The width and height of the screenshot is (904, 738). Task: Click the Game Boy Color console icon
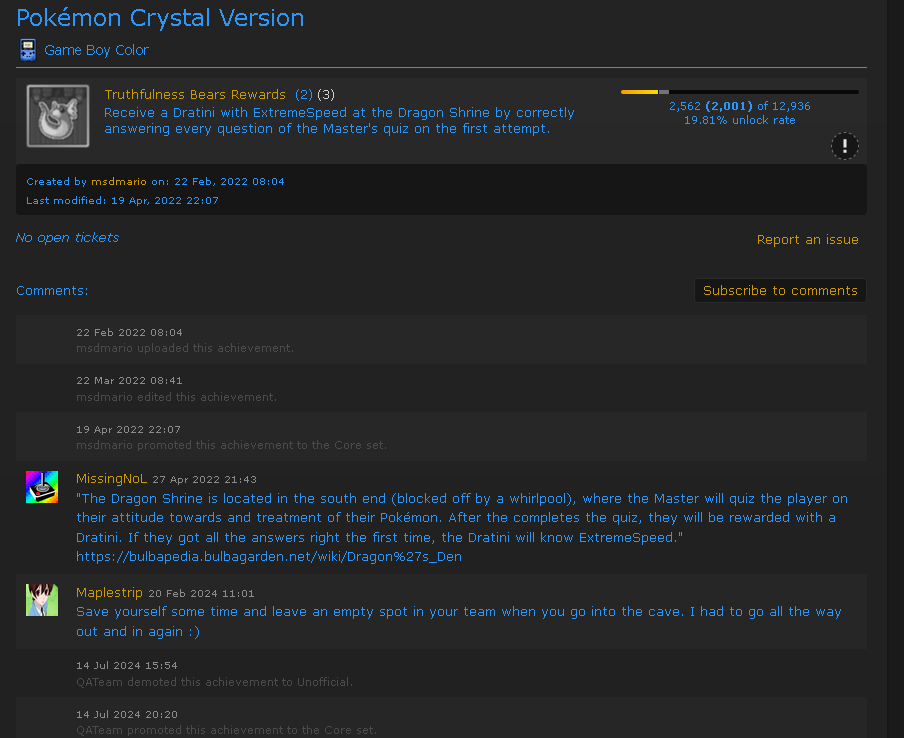(28, 50)
